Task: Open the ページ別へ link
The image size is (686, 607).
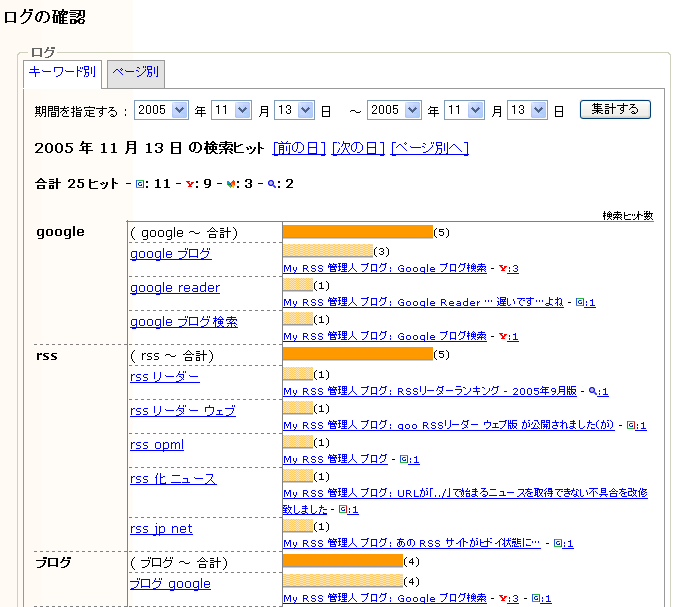Action: (x=430, y=148)
